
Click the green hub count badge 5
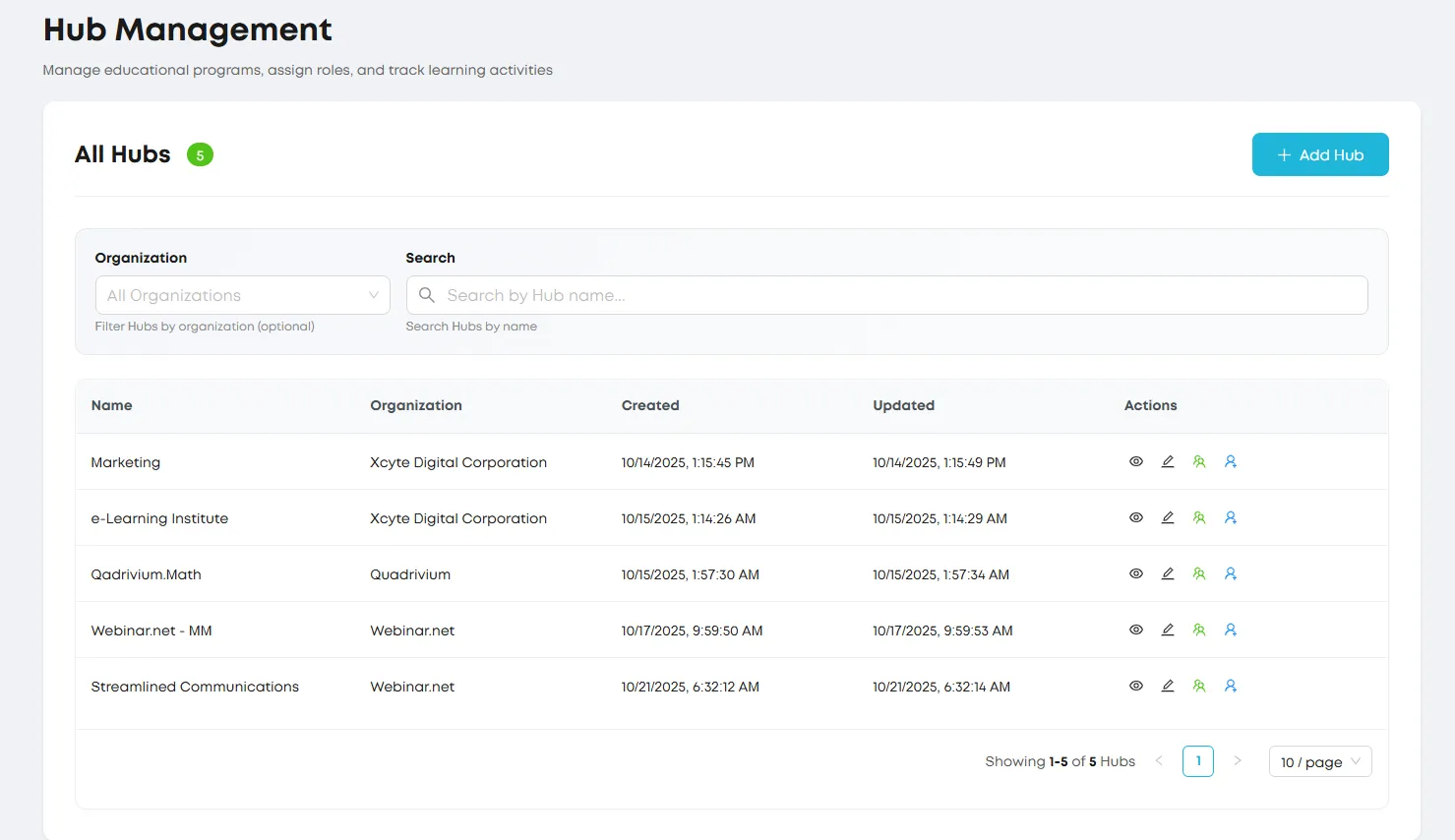pyautogui.click(x=200, y=154)
